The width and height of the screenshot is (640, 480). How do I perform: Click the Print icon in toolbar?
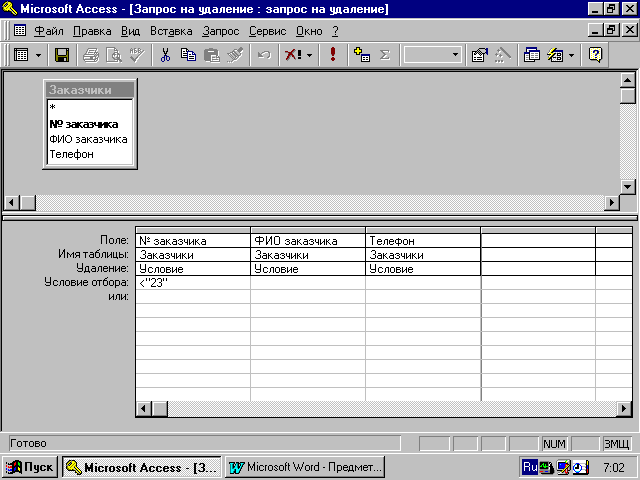91,55
